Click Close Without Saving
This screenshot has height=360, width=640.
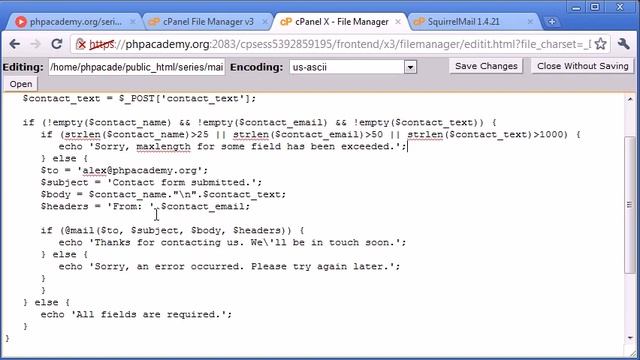582,66
